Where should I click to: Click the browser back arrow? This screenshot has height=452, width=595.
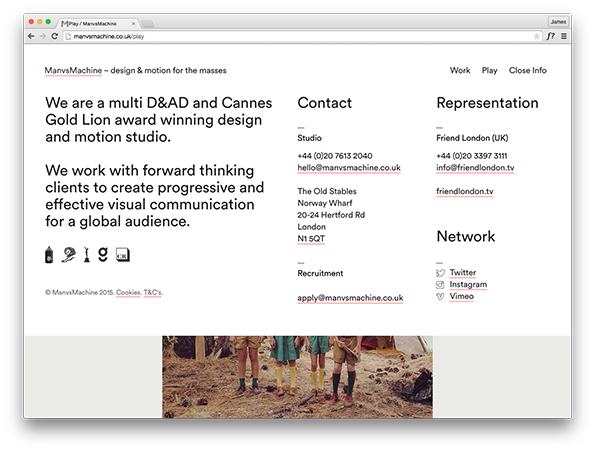(x=31, y=36)
